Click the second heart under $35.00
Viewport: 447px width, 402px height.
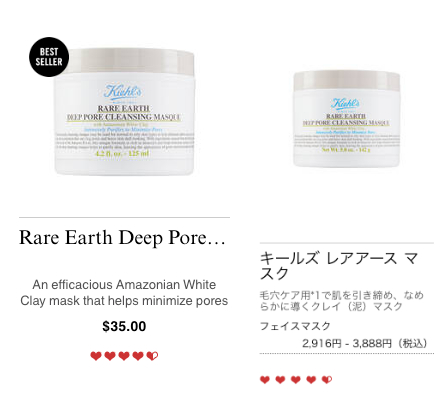pos(110,356)
